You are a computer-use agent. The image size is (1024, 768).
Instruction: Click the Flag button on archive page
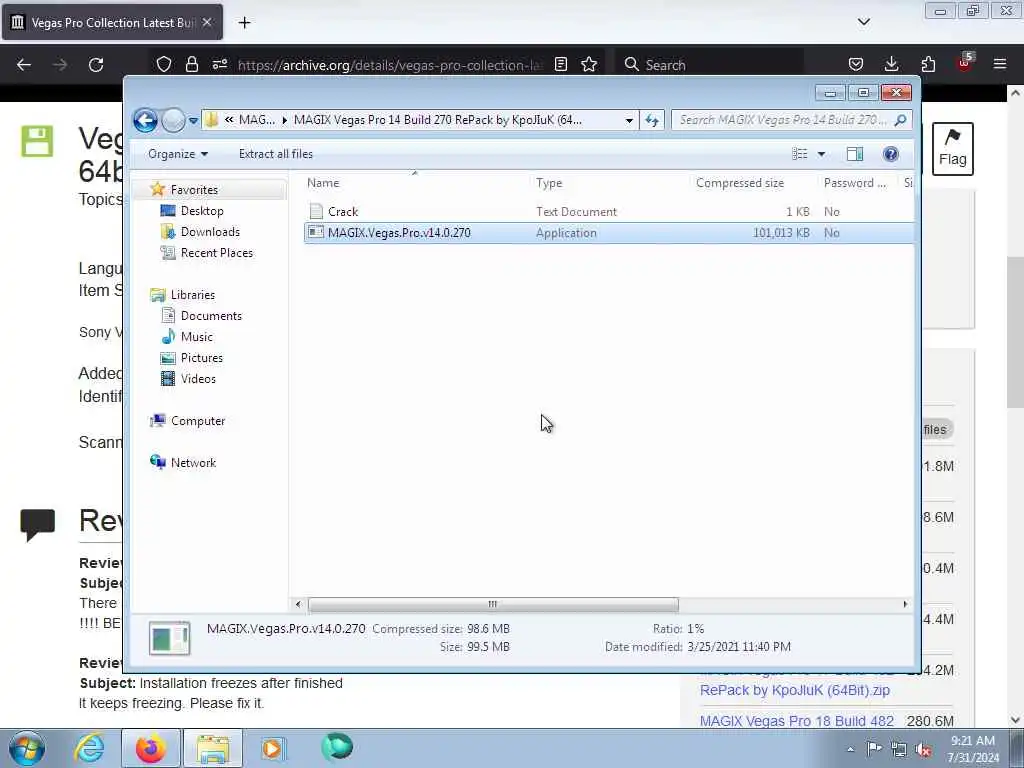point(952,149)
